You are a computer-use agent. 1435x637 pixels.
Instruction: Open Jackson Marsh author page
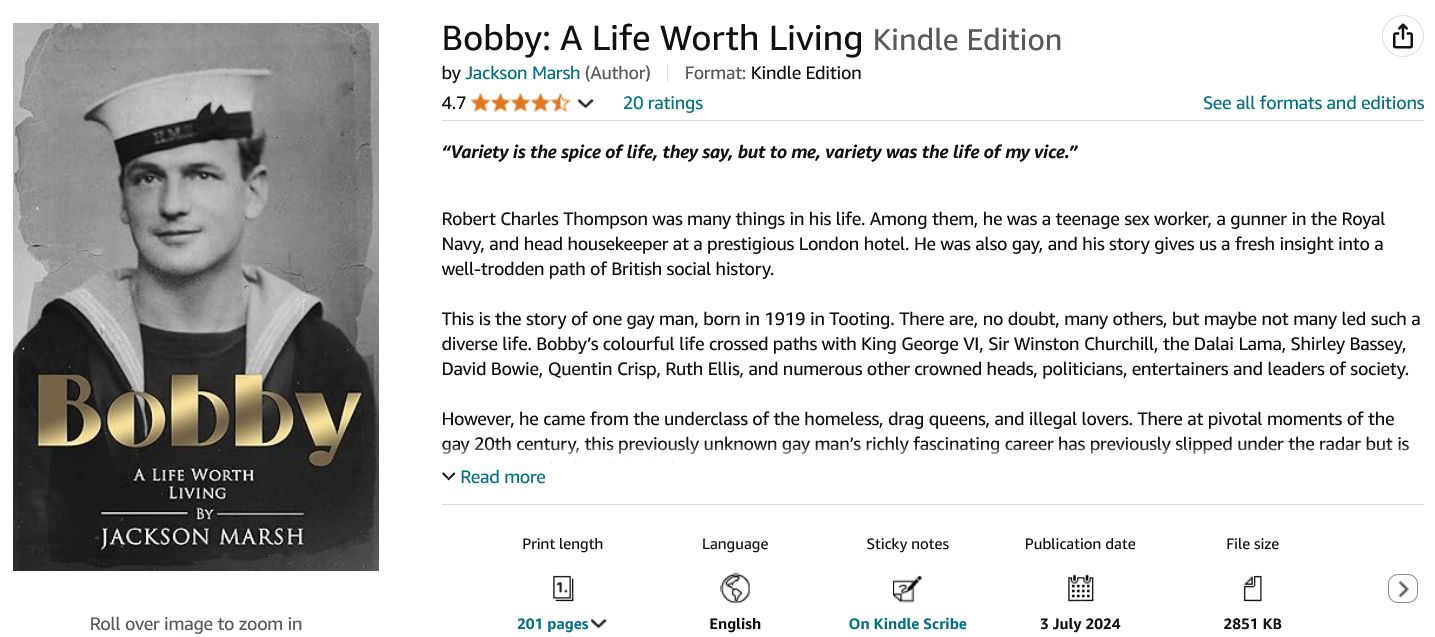tap(522, 73)
